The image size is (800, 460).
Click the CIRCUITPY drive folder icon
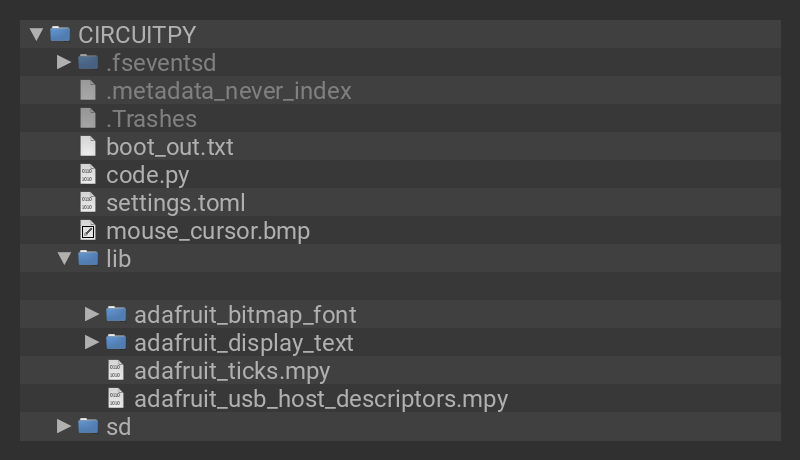pos(60,34)
